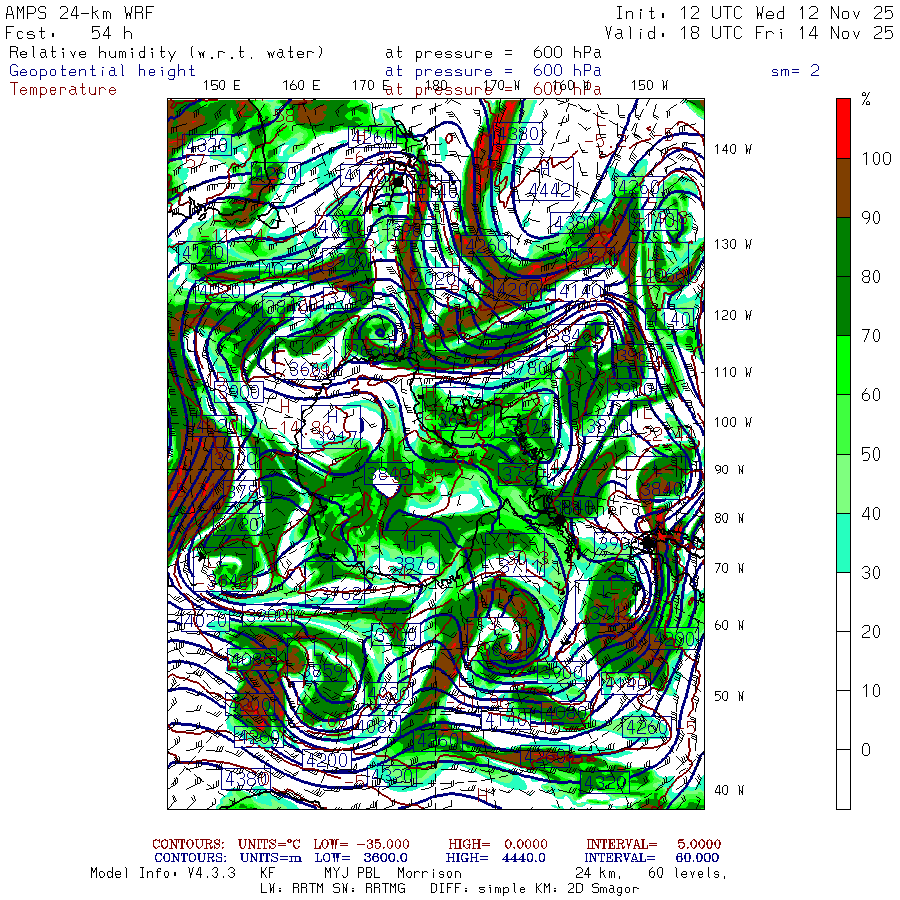Select the red Temperature legend text
This screenshot has height=900, width=900.
pyautogui.click(x=63, y=89)
